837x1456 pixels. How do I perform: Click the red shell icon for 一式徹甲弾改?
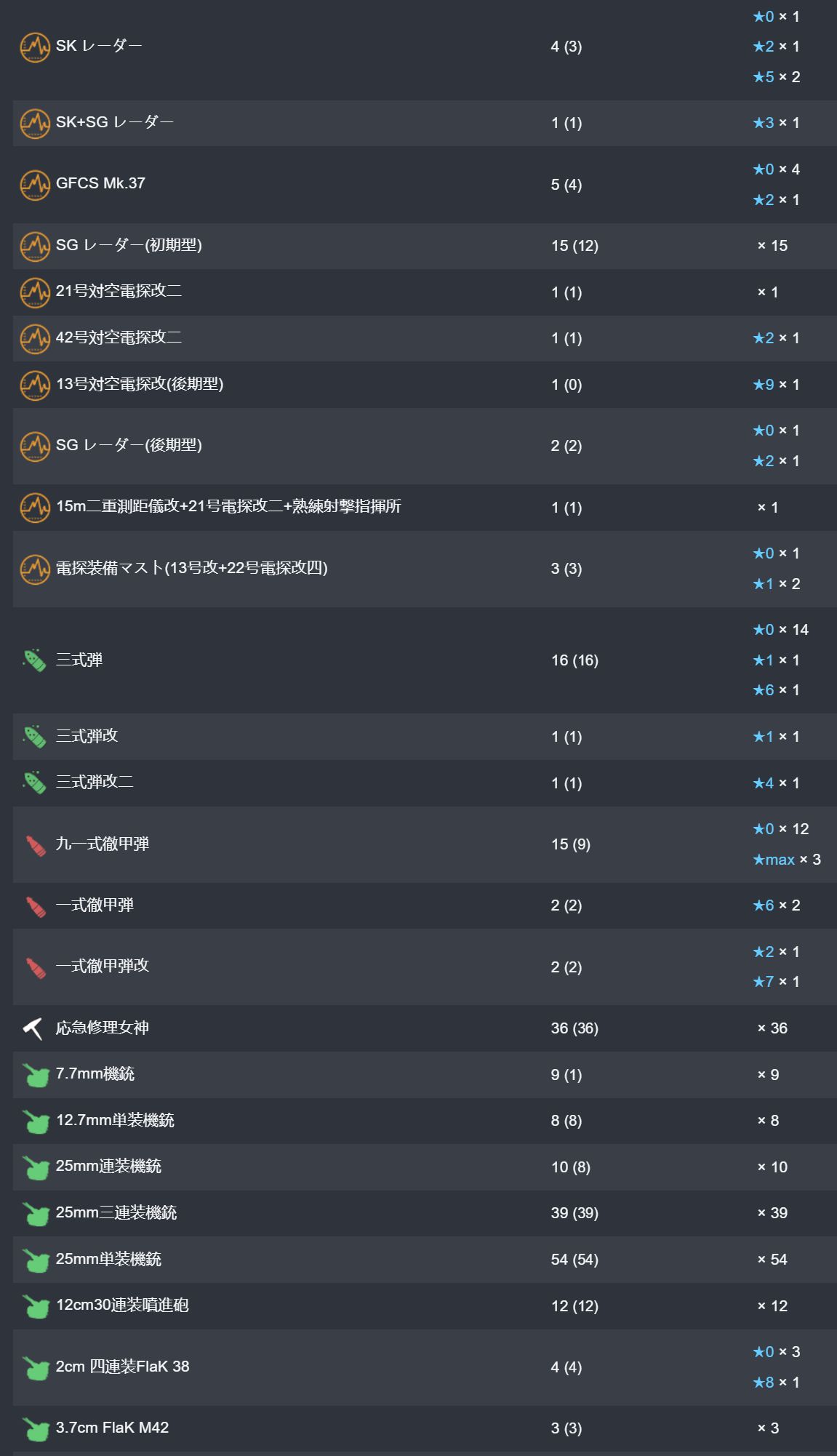coord(34,967)
